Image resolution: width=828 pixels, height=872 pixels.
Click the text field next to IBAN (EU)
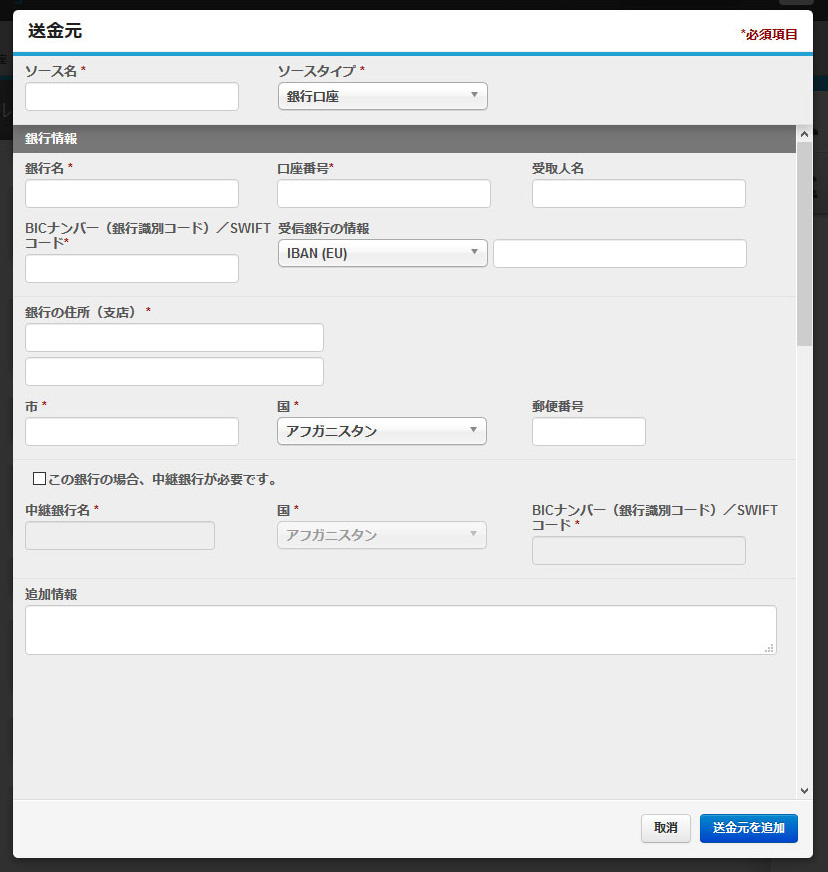(619, 254)
